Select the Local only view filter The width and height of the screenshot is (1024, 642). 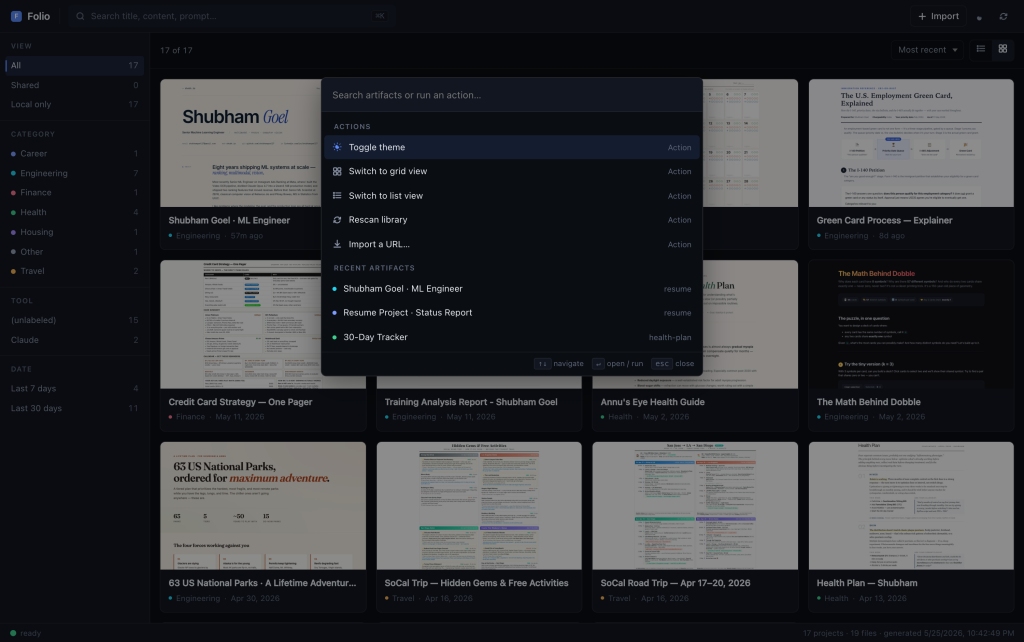[x=74, y=104]
